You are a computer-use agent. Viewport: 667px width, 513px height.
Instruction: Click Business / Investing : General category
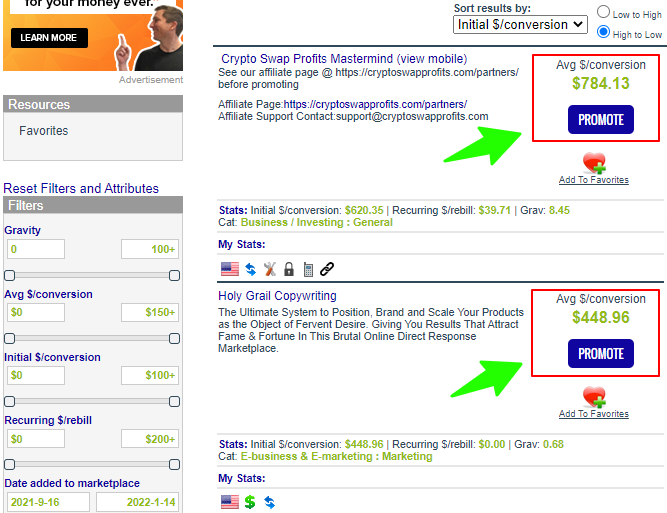[316, 222]
